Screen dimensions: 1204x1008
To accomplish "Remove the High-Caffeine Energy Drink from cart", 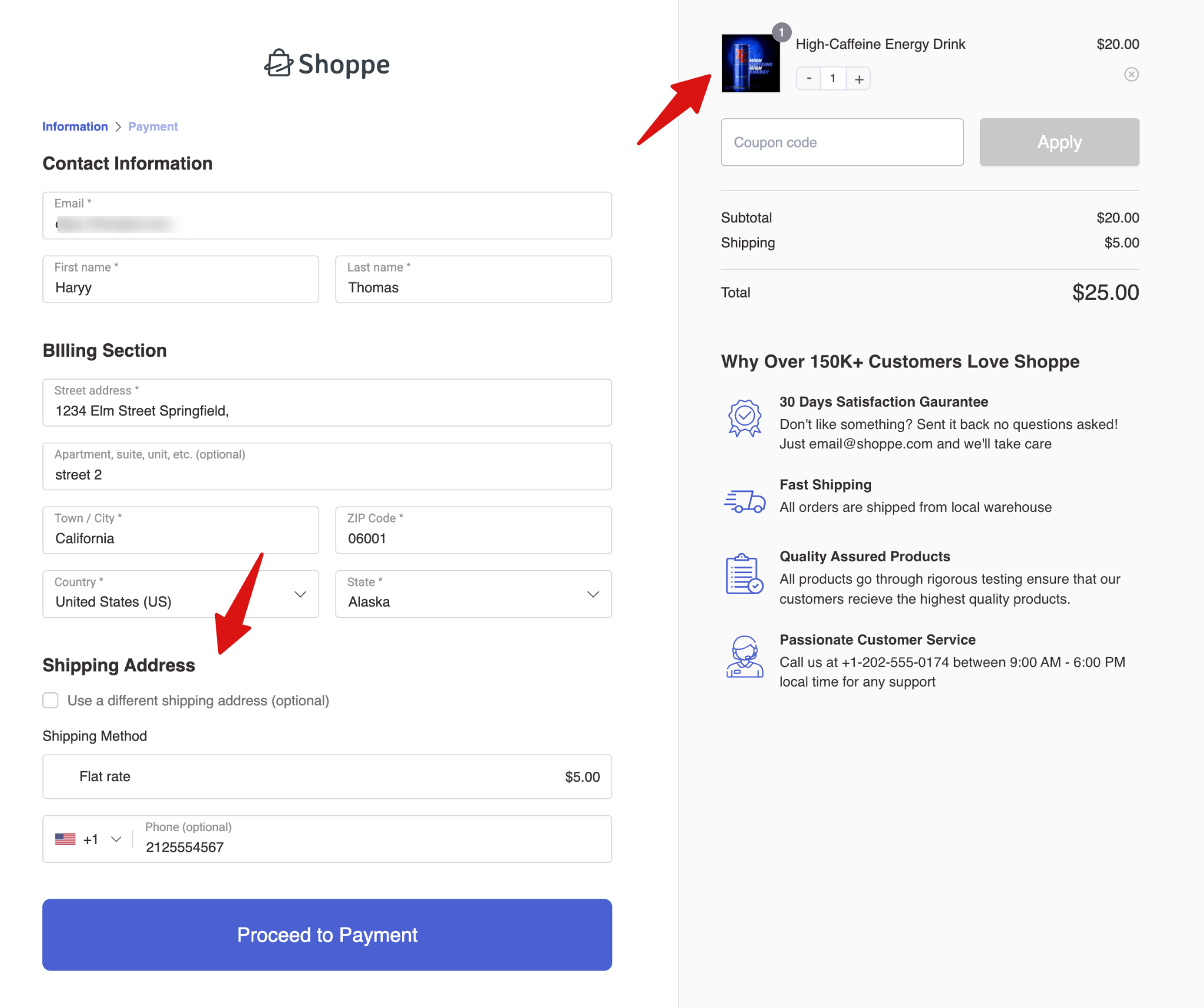I will [x=1131, y=74].
